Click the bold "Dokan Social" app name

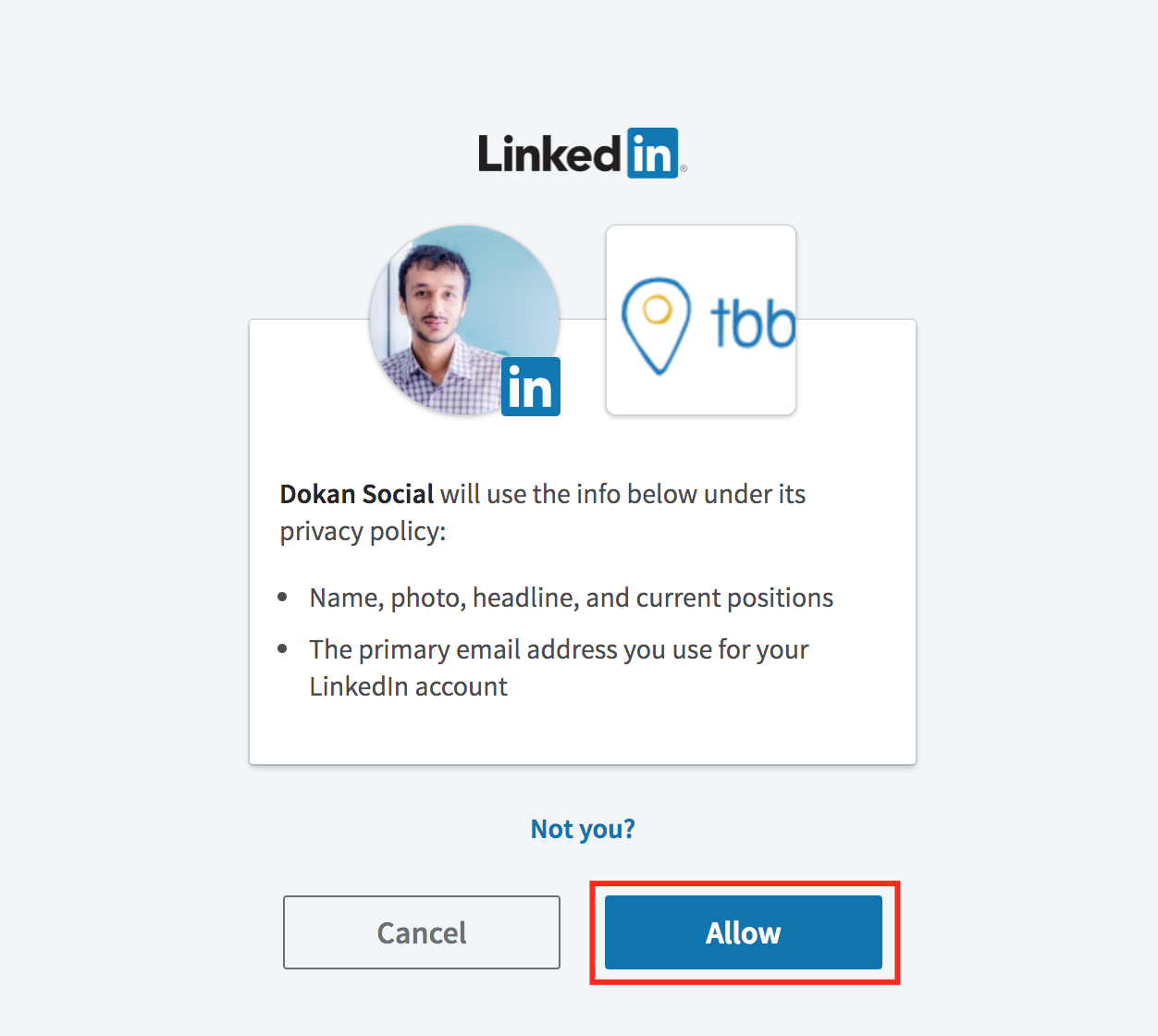357,494
